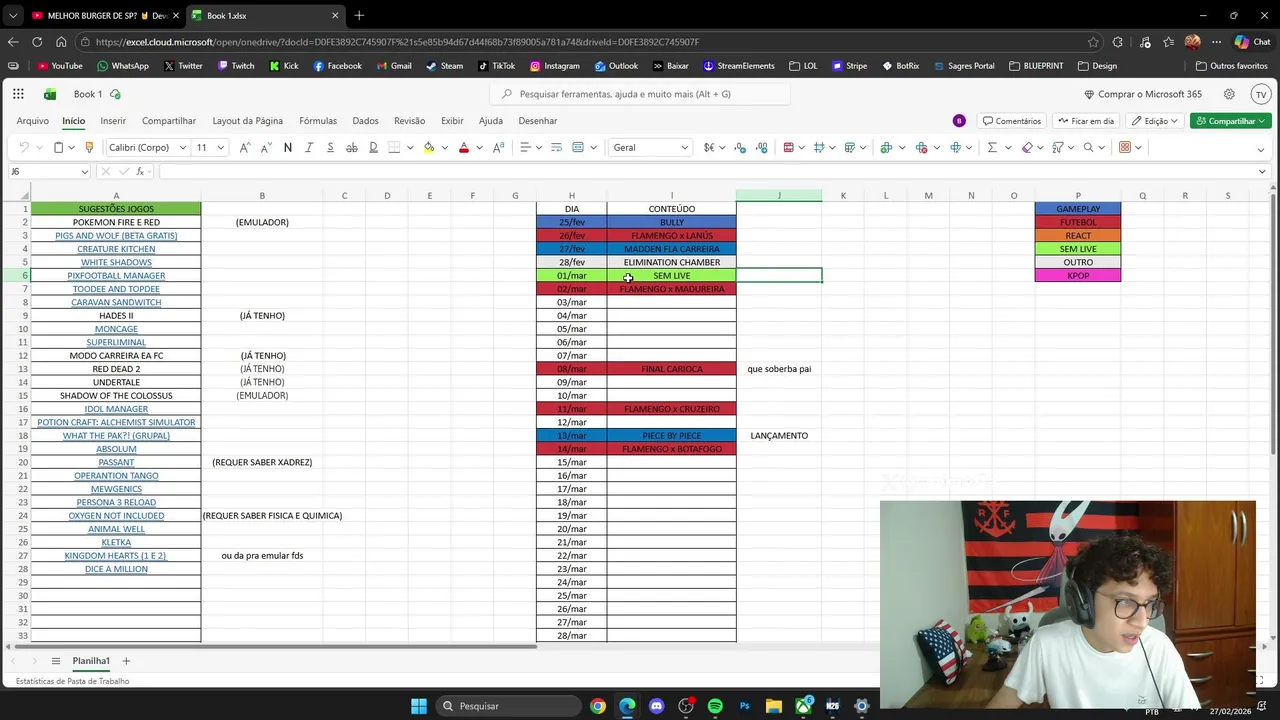This screenshot has height=720, width=1280.
Task: Decrease decimal places icon
Action: click(x=762, y=147)
